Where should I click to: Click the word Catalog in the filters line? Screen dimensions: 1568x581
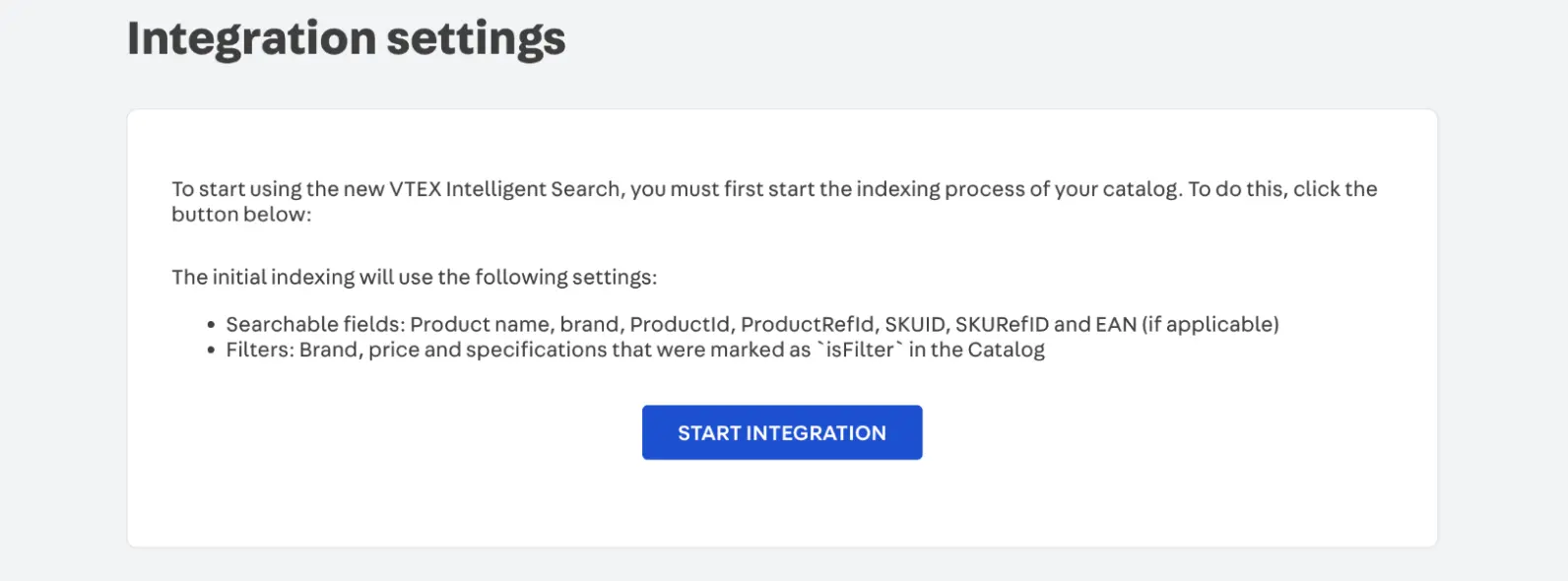[1009, 349]
